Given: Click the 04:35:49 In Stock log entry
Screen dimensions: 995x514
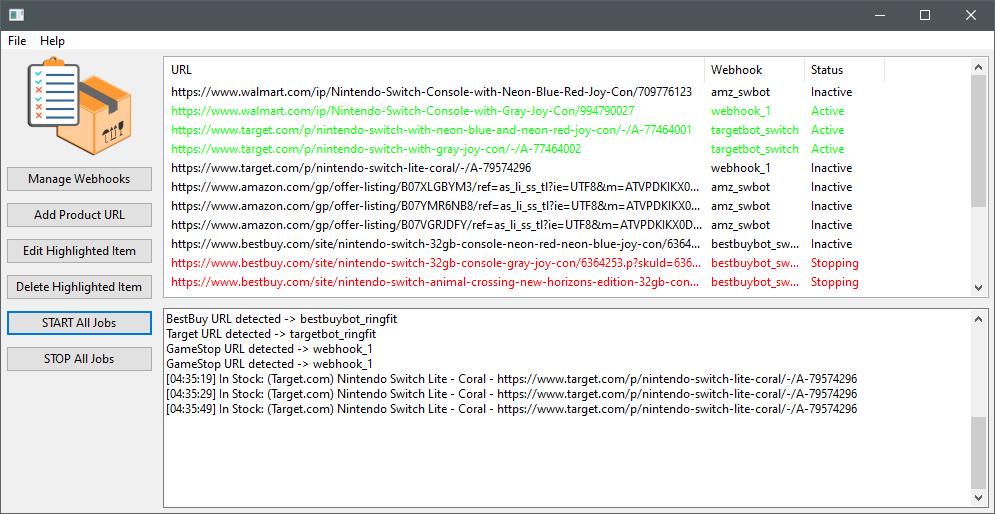Looking at the screenshot, I should click(511, 410).
